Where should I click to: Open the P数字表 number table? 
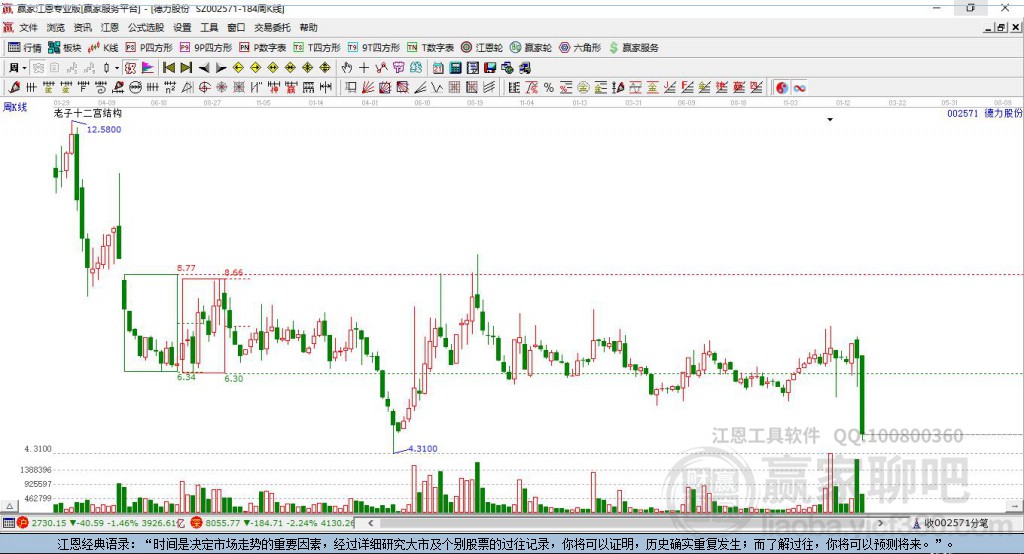(x=263, y=48)
